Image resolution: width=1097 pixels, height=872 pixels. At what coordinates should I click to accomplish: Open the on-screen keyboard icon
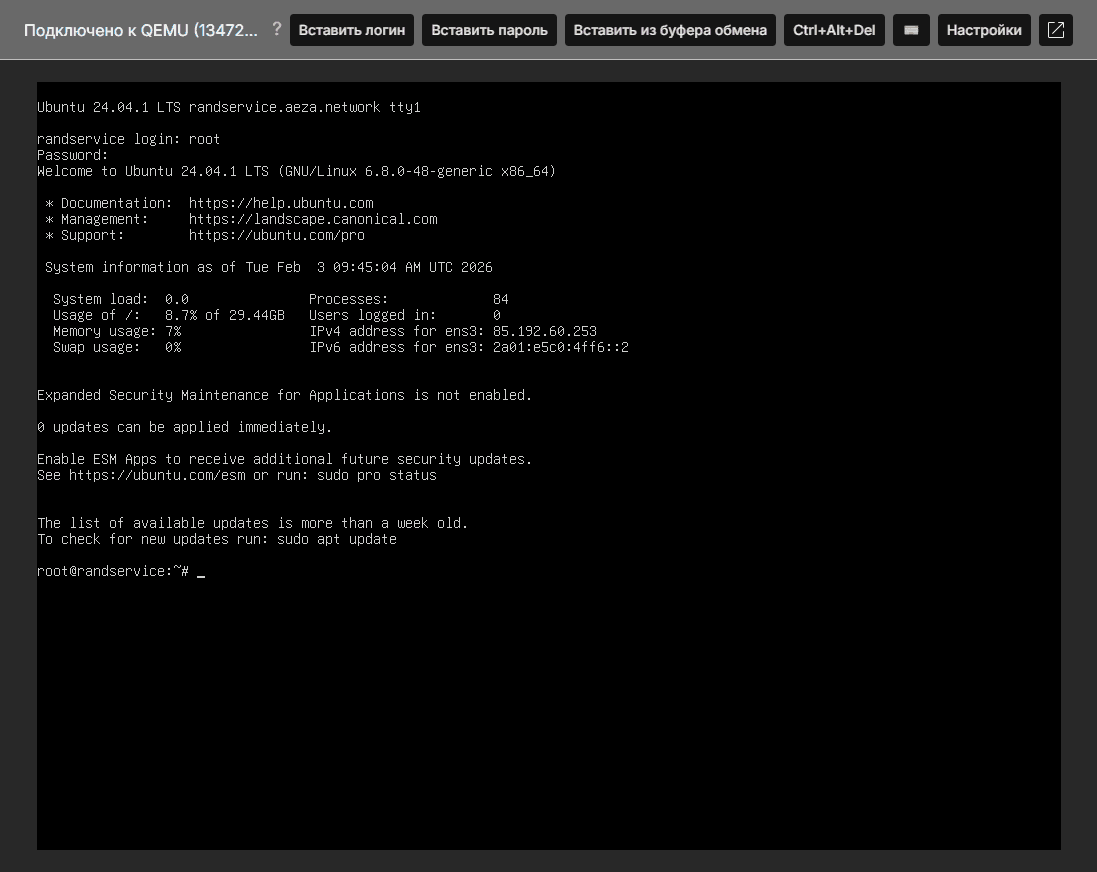tap(911, 30)
